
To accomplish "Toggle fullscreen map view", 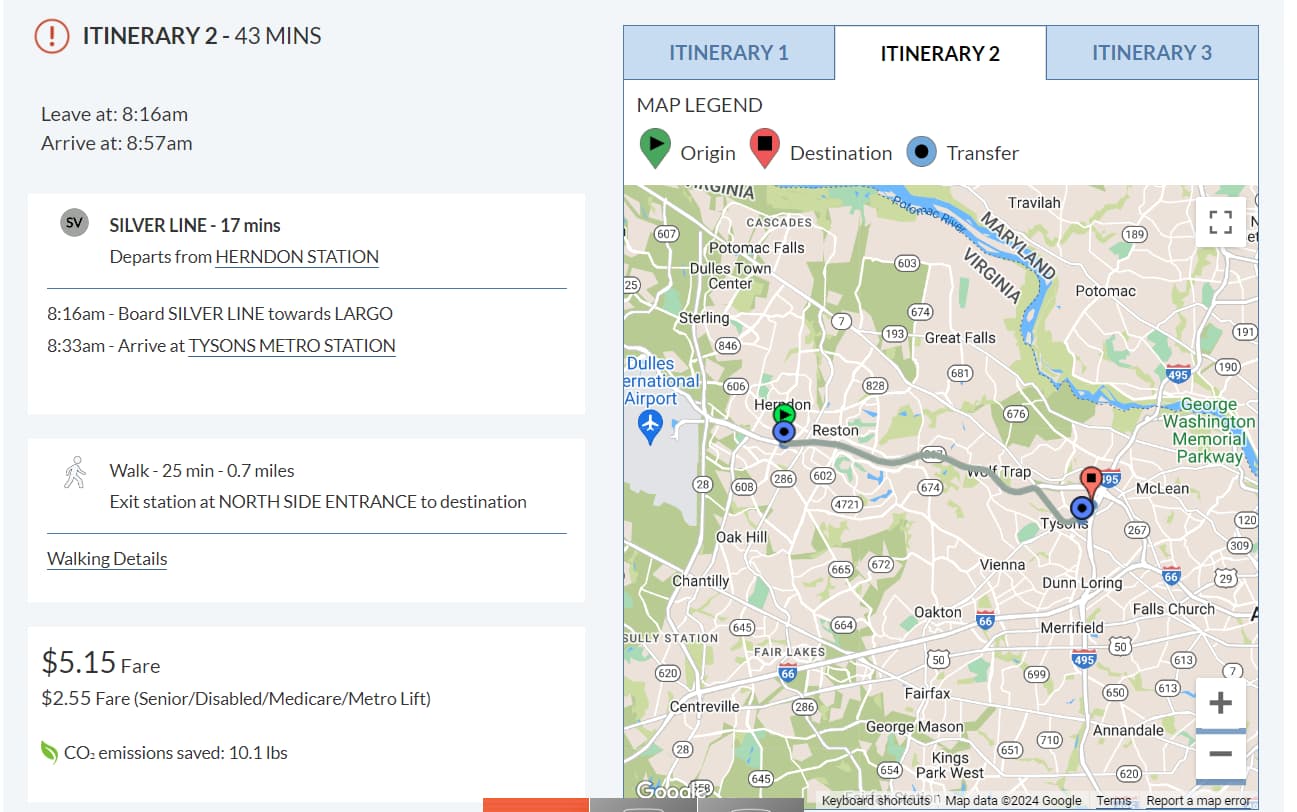I will 1220,221.
